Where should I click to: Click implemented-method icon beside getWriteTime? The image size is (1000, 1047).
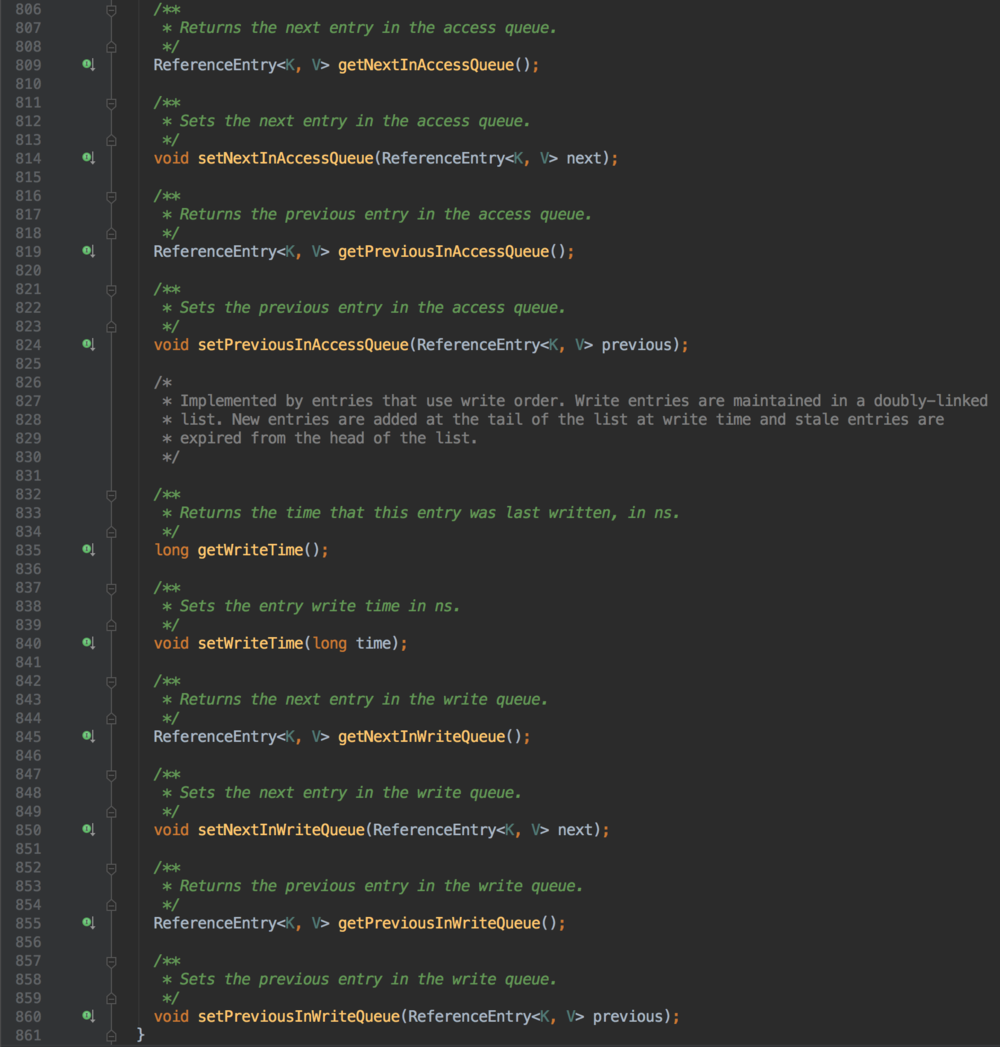click(88, 550)
